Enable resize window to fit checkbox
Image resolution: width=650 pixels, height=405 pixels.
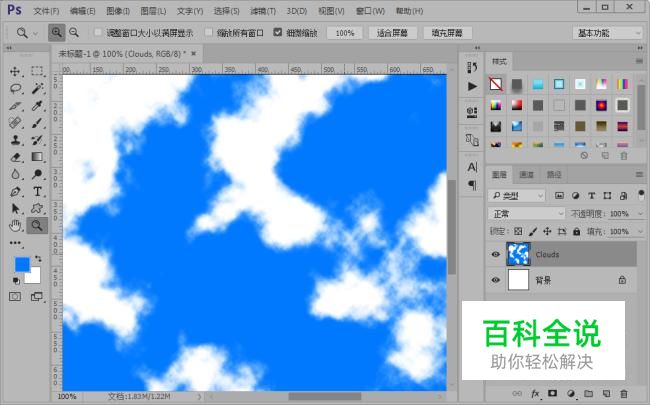(x=98, y=32)
